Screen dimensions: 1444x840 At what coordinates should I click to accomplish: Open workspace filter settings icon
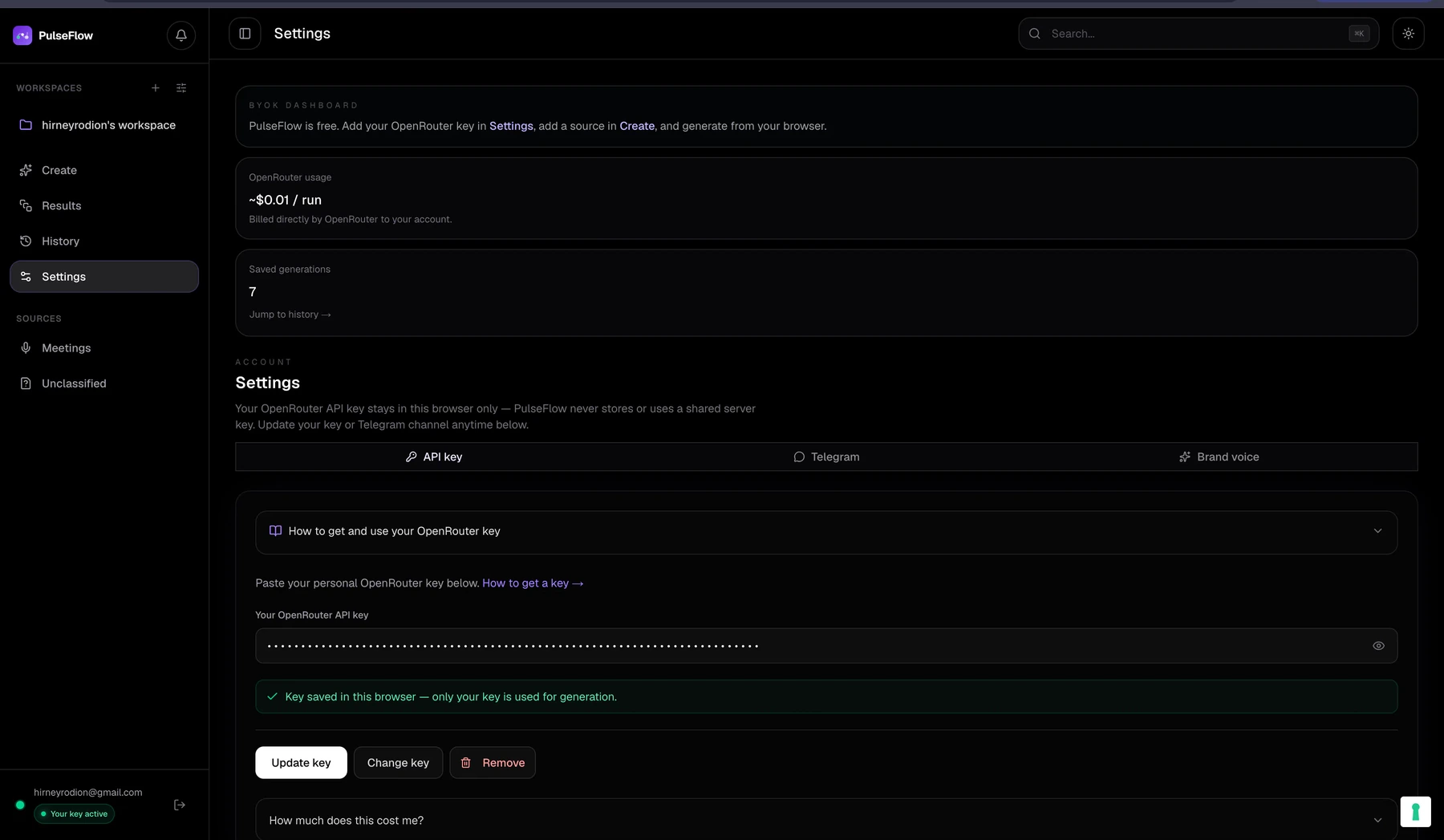181,88
